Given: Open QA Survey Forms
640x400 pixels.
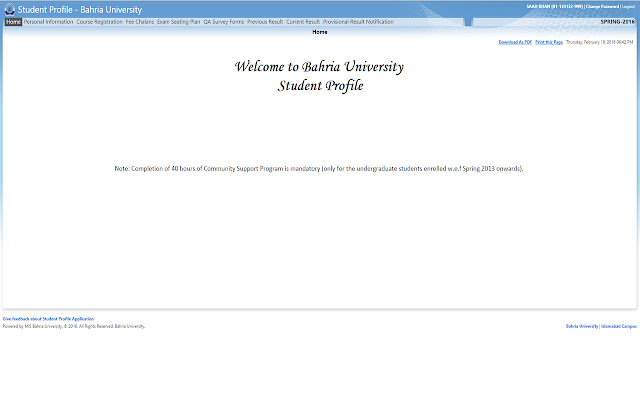Looking at the screenshot, I should (x=224, y=22).
